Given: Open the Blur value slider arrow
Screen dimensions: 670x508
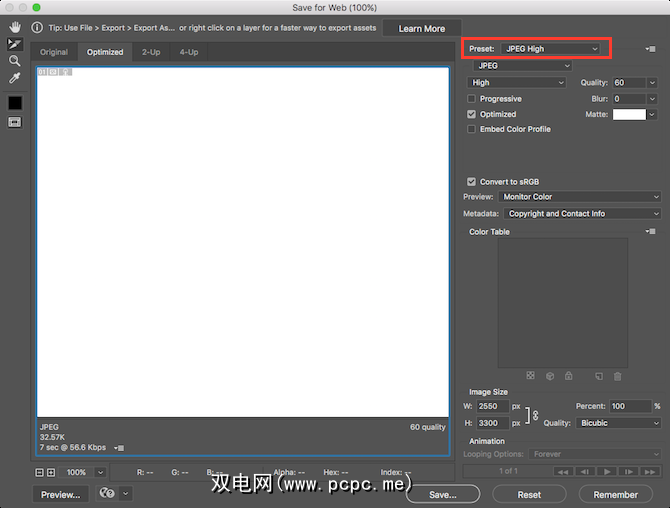Looking at the screenshot, I should [652, 99].
